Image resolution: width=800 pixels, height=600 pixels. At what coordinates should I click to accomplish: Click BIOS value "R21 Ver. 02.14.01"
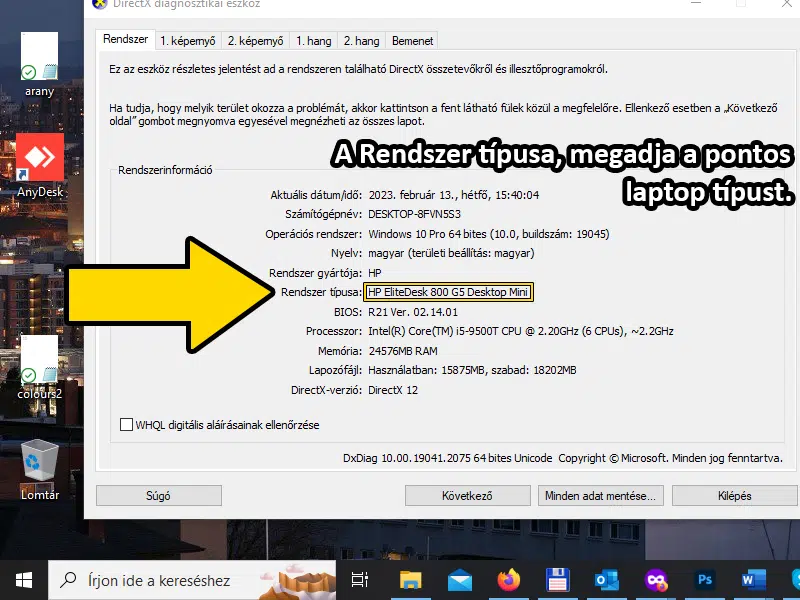(x=413, y=312)
